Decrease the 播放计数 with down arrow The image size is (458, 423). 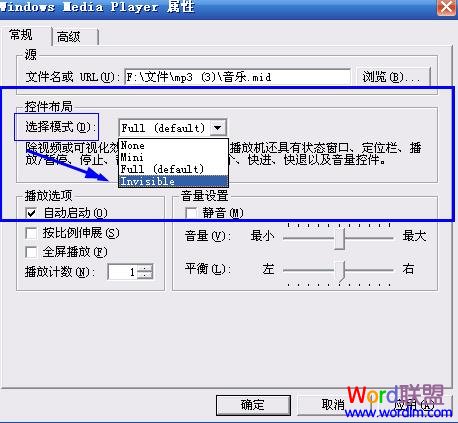point(145,276)
